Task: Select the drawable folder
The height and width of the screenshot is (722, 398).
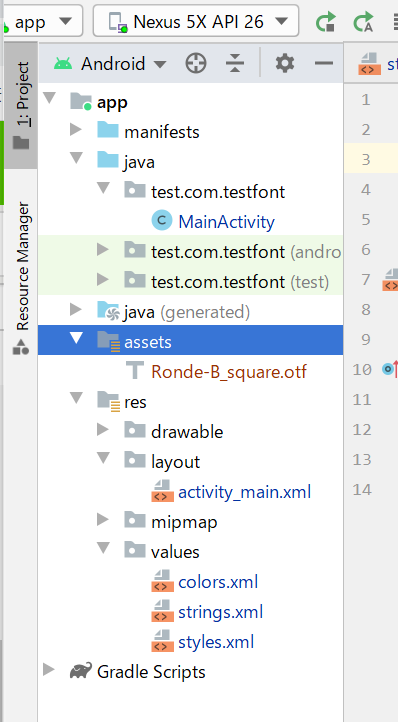Action: coord(187,432)
